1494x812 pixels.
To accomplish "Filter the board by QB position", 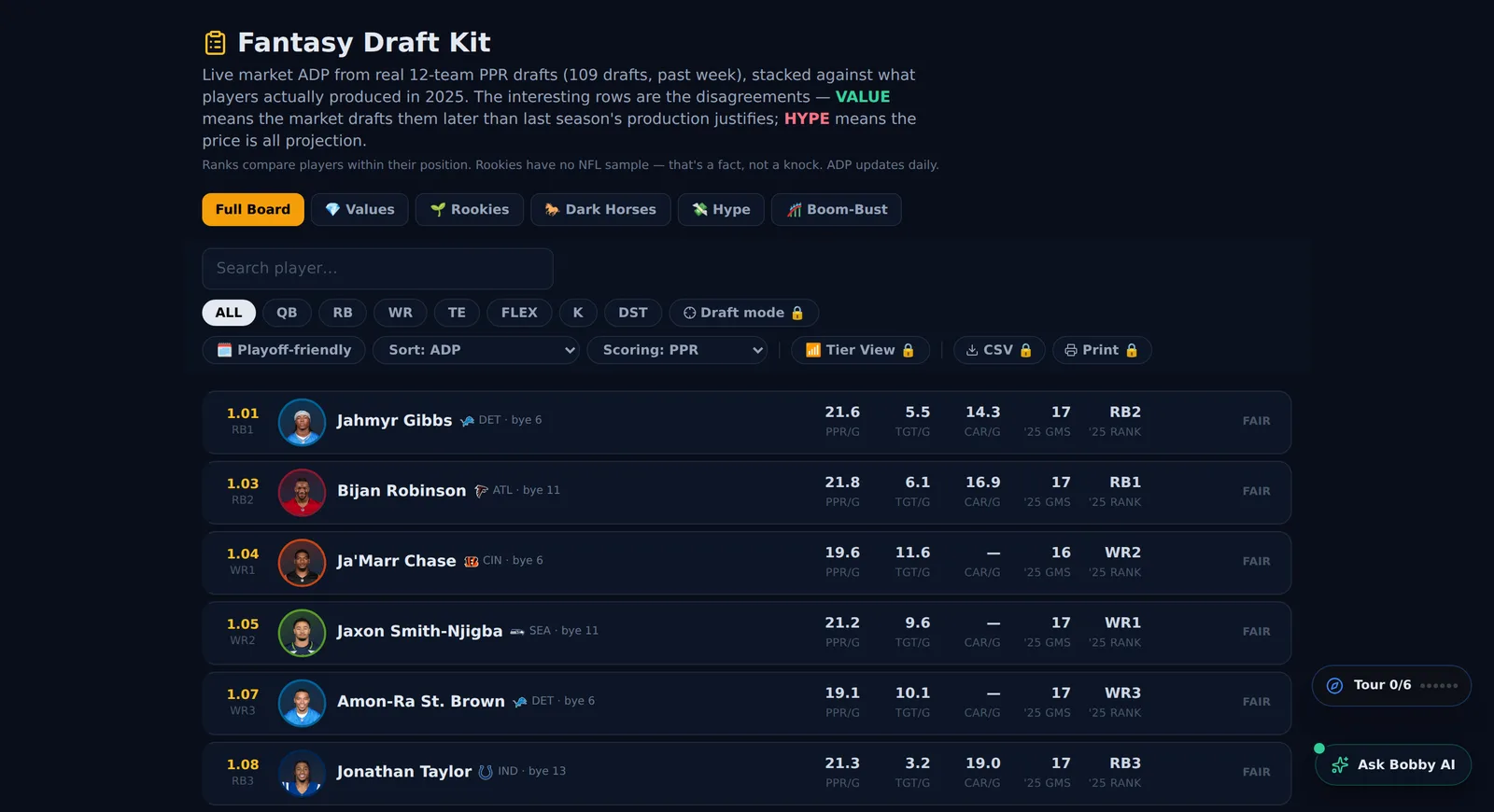I will [x=287, y=313].
